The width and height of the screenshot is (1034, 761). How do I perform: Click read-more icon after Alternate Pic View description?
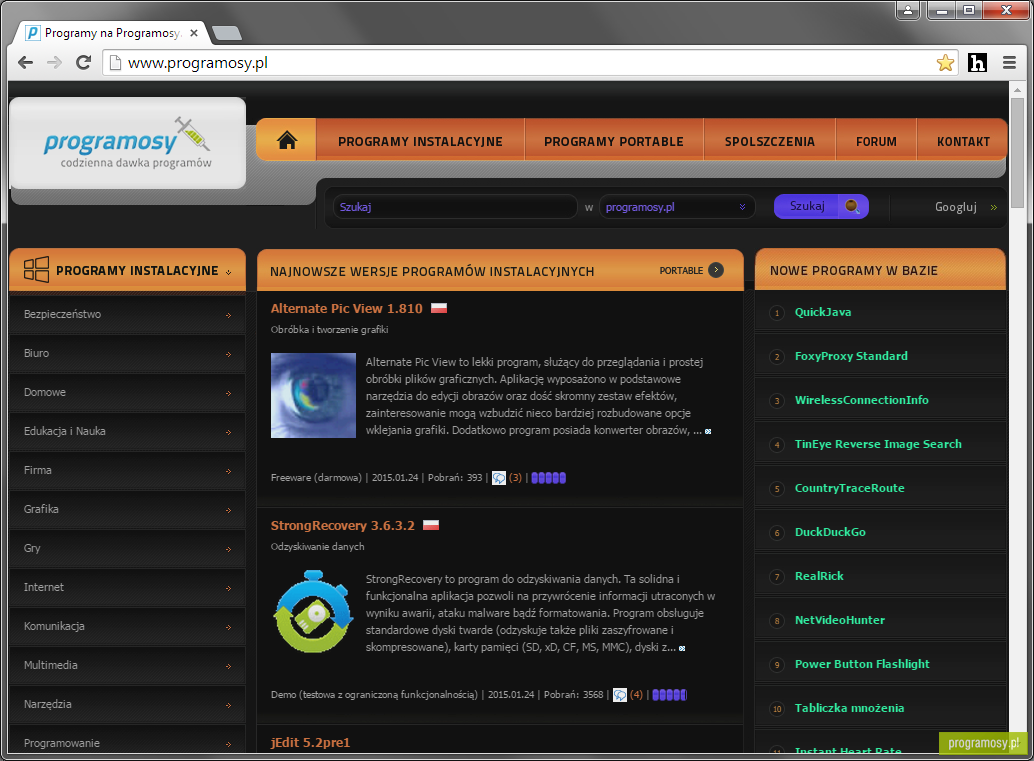tap(708, 431)
